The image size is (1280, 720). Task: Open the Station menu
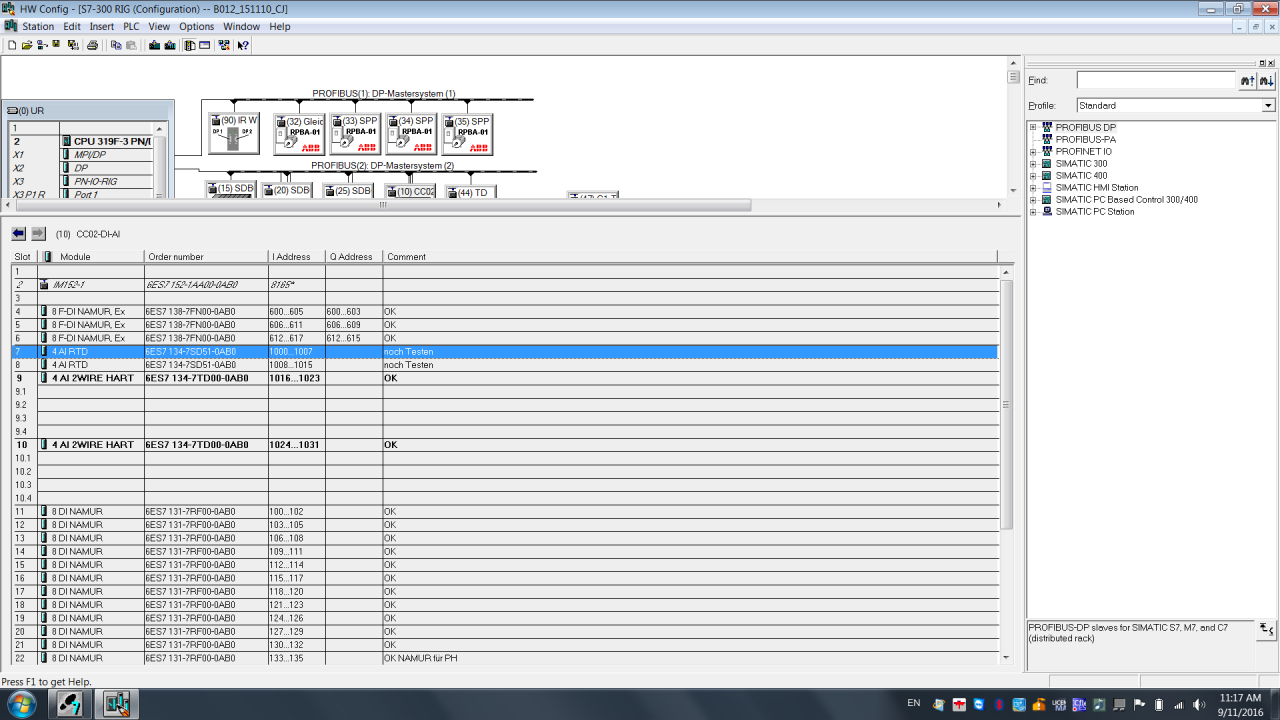click(38, 27)
